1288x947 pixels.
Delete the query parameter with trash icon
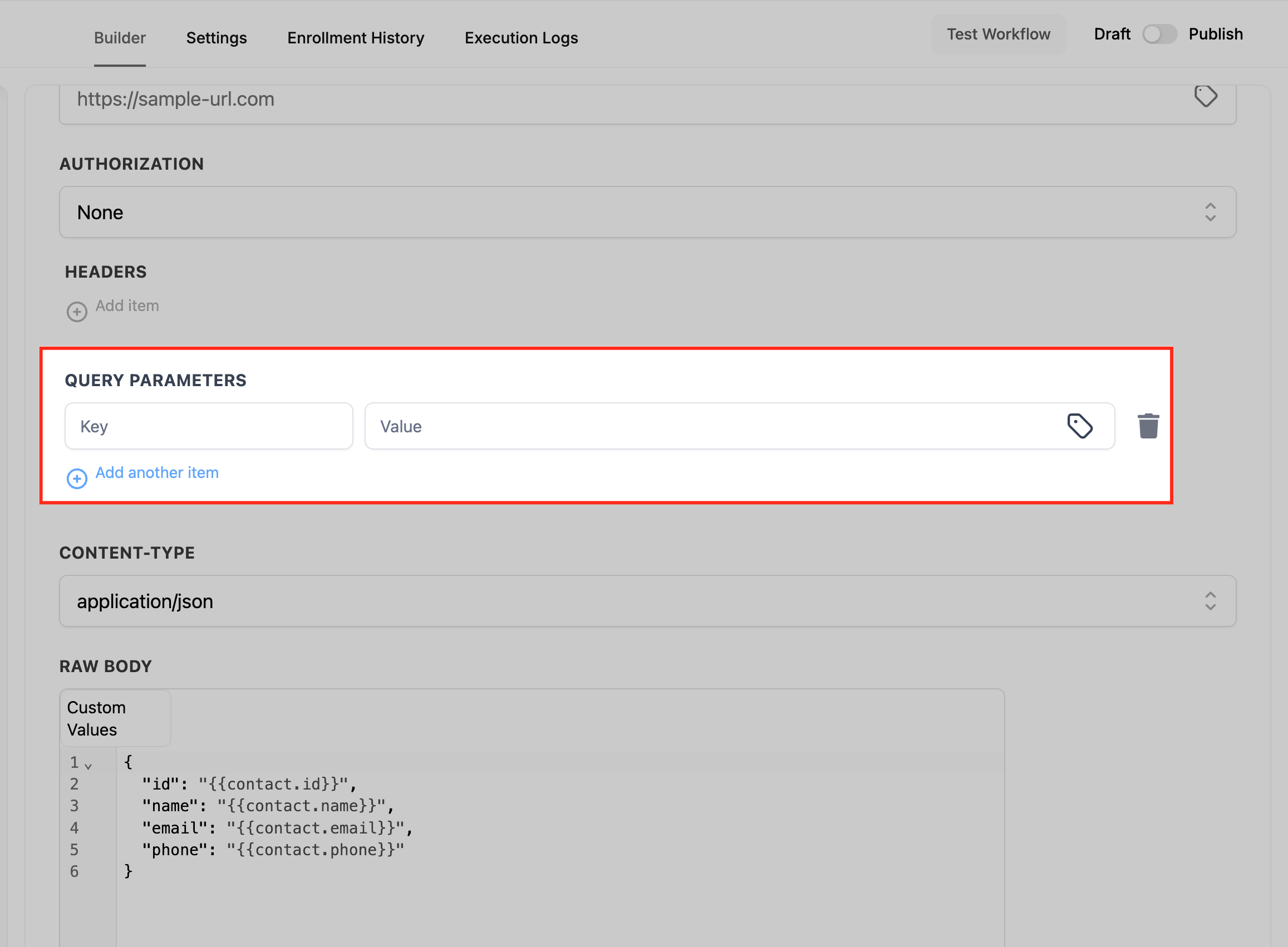click(1148, 426)
